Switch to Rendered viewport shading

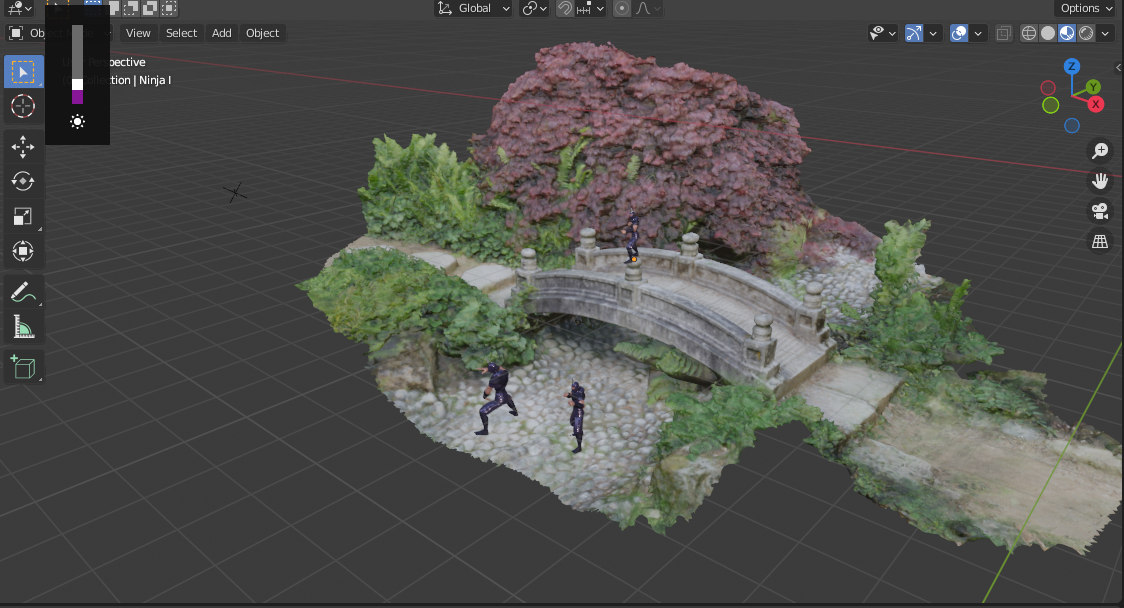(1086, 33)
